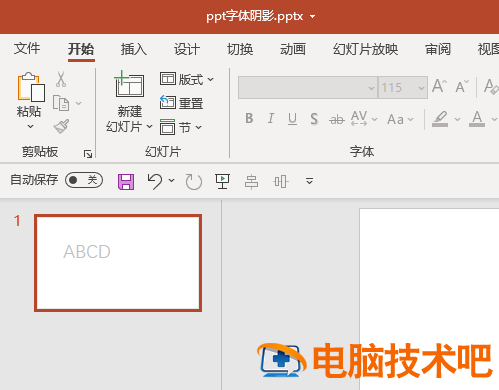
Task: Toggle Bold formatting
Action: pos(249,119)
